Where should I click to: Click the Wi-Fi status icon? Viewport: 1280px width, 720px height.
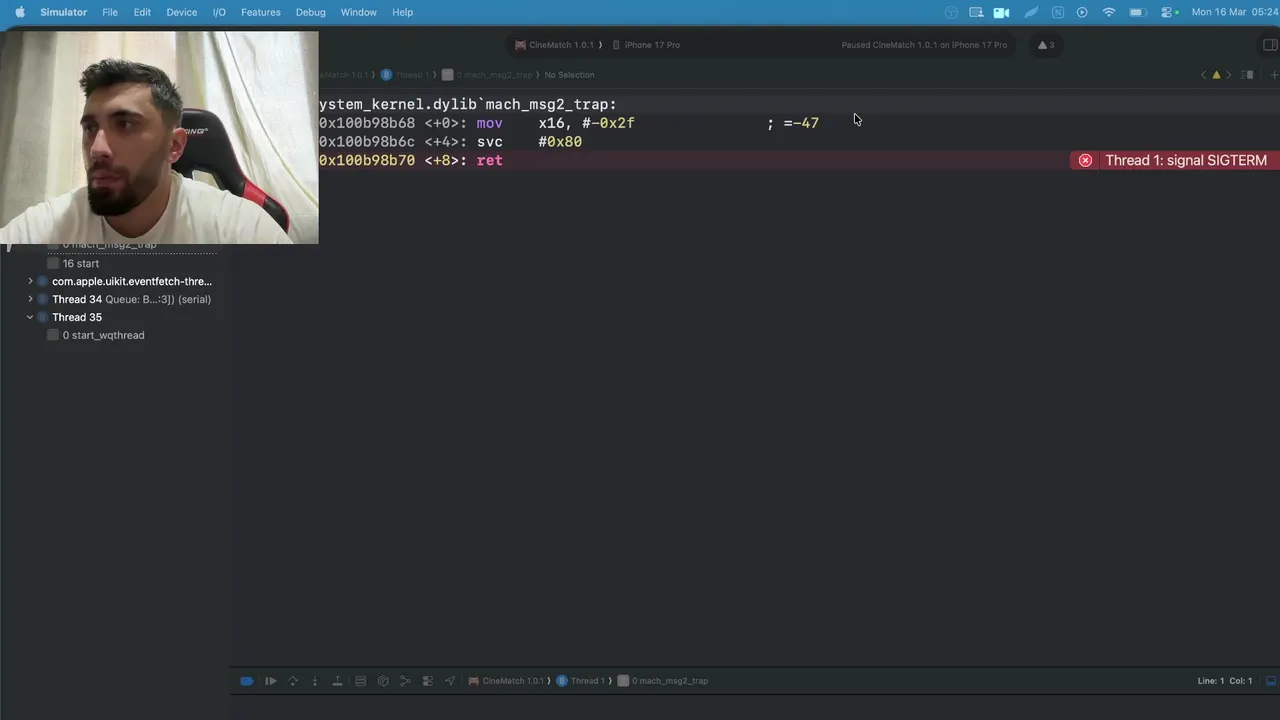(1108, 12)
